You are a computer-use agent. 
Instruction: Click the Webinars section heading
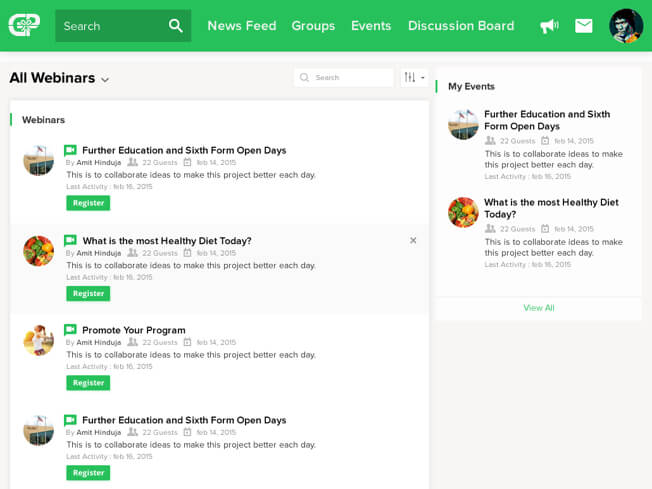pyautogui.click(x=43, y=120)
